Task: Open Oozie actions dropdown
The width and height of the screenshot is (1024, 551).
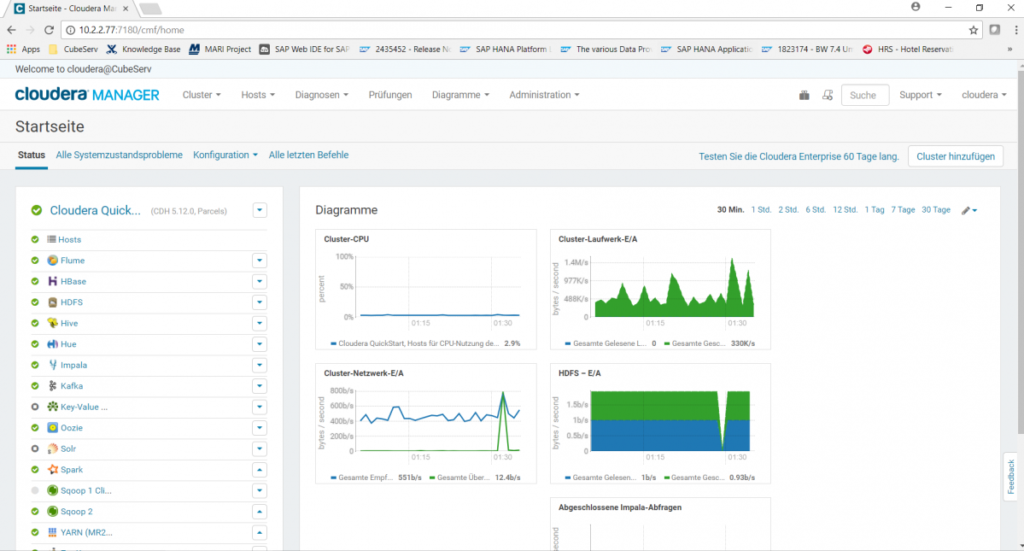Action: click(x=259, y=428)
